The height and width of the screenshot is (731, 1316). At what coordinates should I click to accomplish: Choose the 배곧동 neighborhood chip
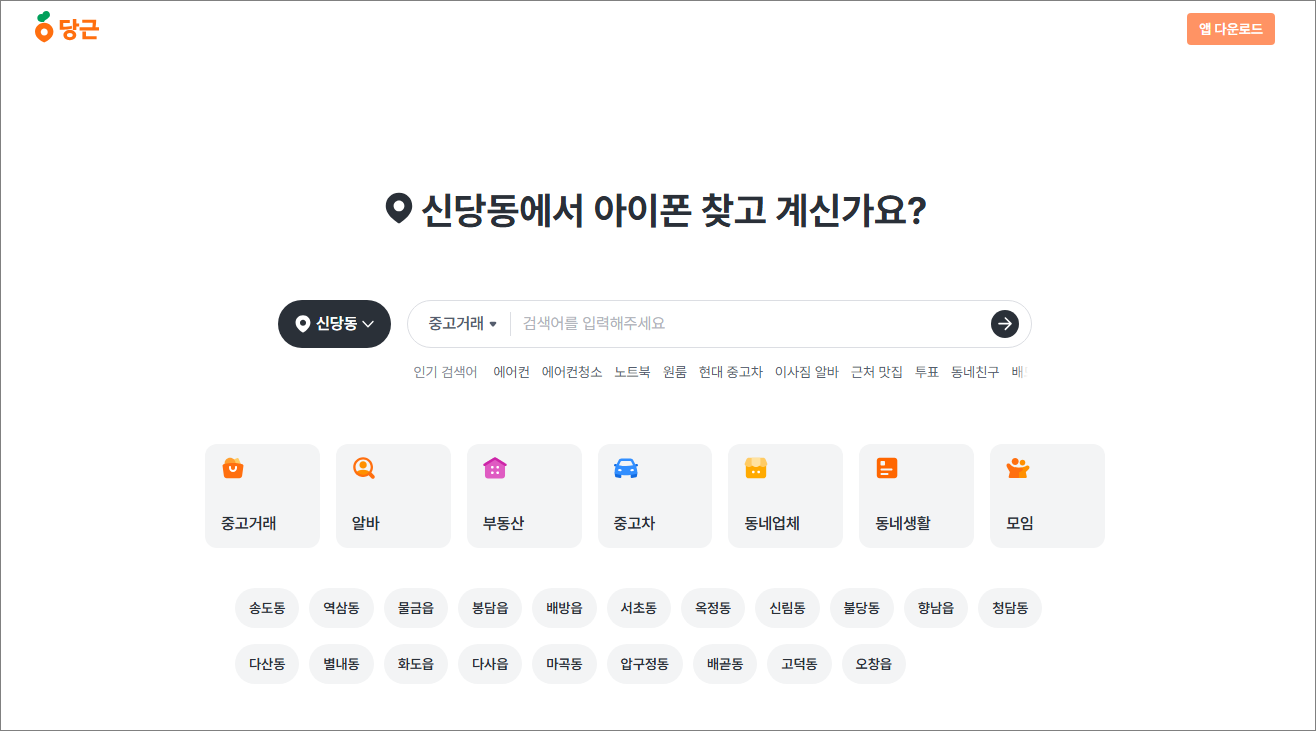pos(725,664)
